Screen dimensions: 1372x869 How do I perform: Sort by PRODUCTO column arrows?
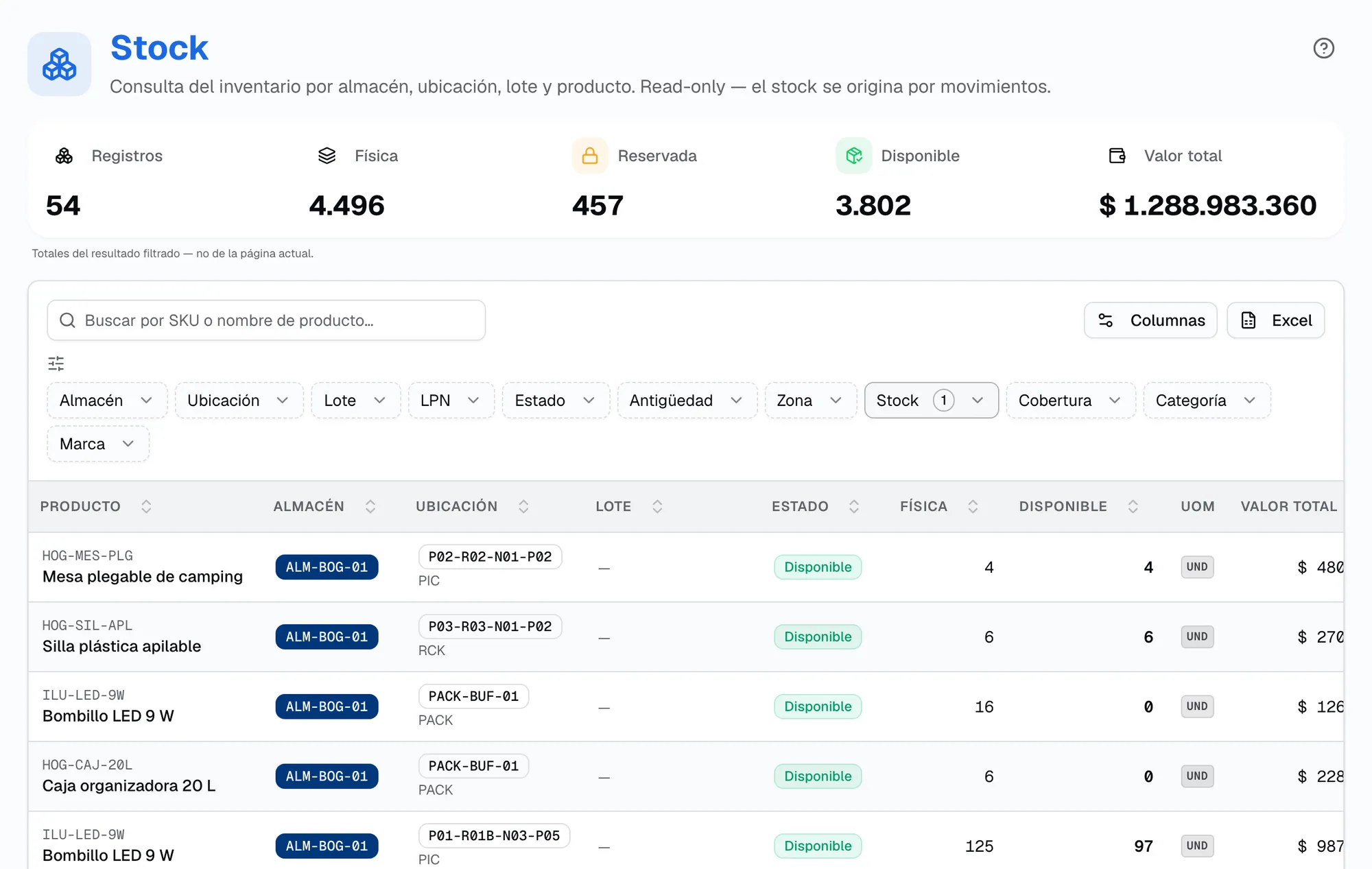(146, 506)
